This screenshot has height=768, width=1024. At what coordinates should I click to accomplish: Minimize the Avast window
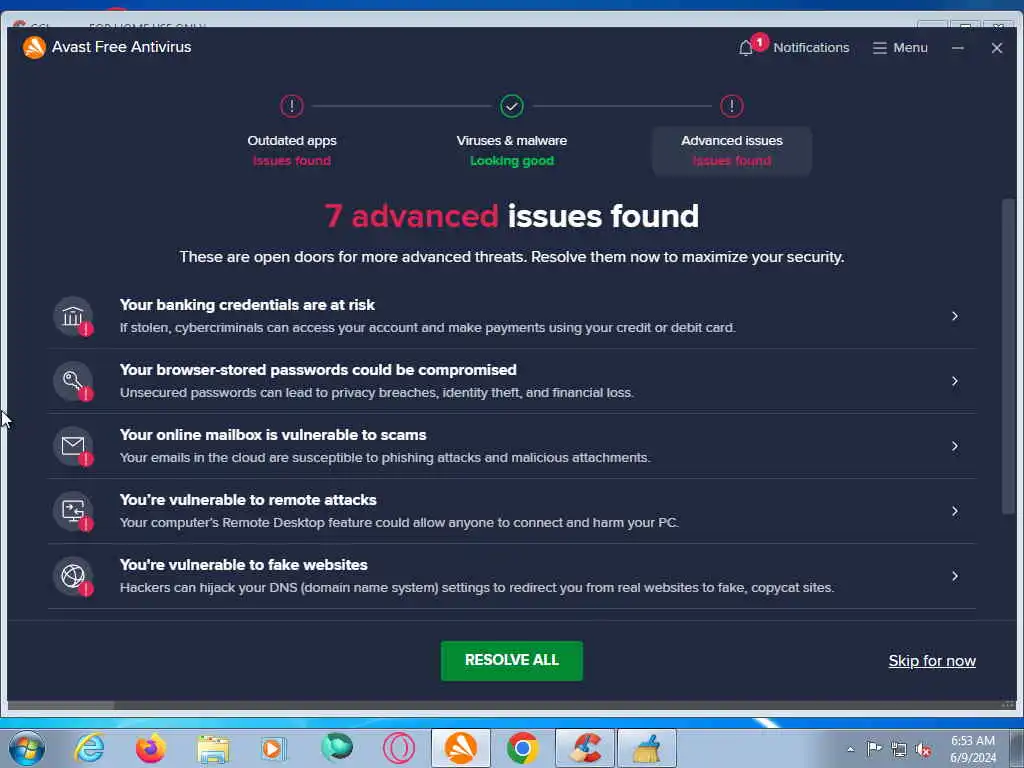coord(957,48)
